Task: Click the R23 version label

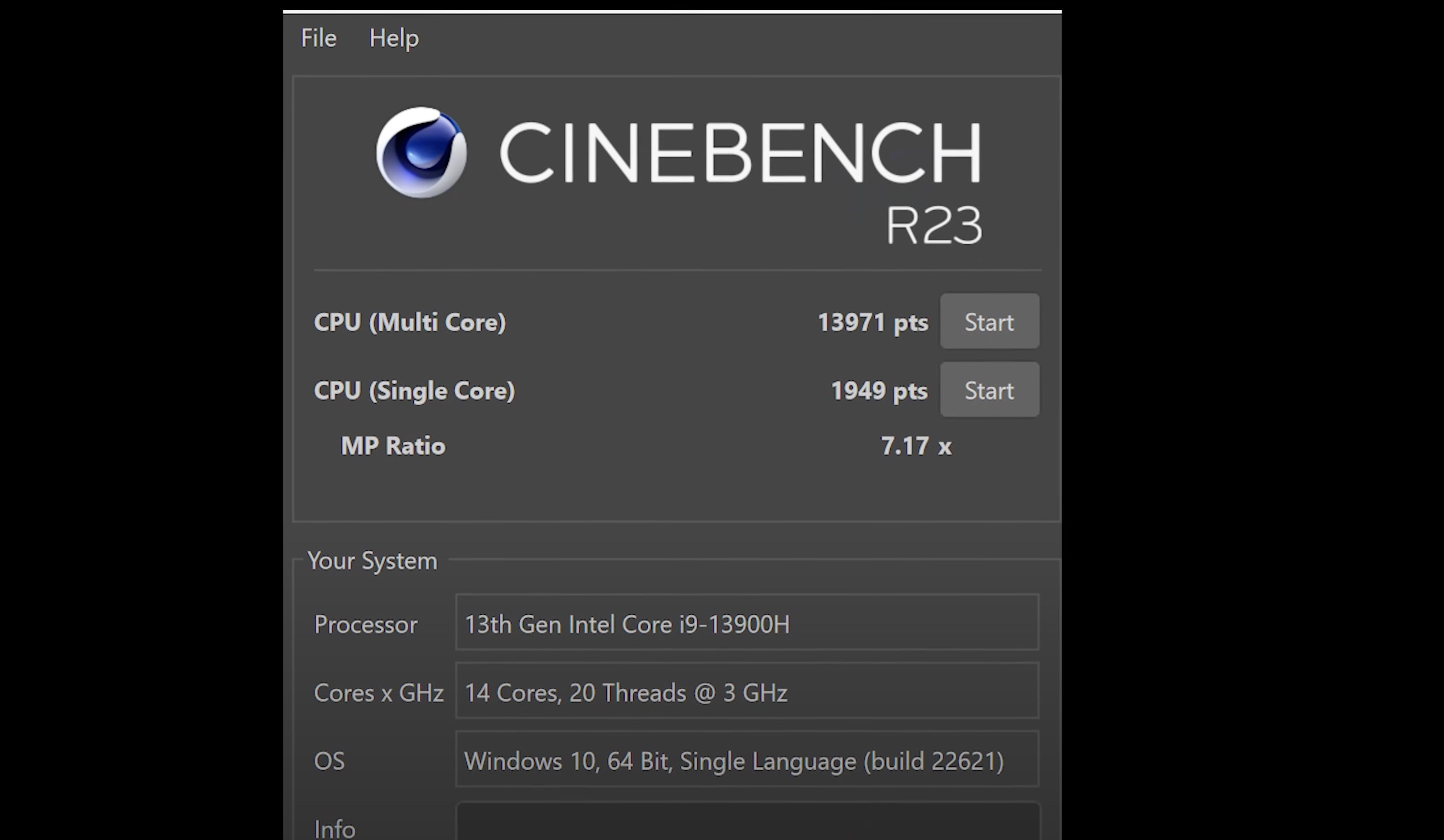Action: coord(933,225)
